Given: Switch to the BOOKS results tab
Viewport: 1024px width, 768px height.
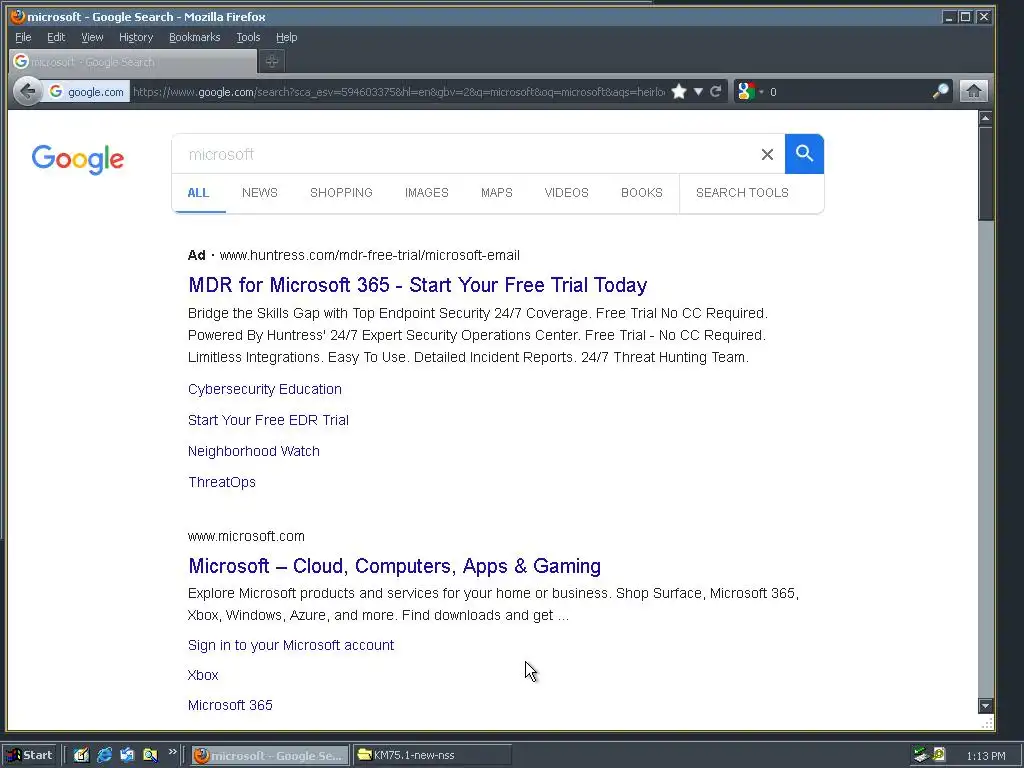Looking at the screenshot, I should (641, 193).
